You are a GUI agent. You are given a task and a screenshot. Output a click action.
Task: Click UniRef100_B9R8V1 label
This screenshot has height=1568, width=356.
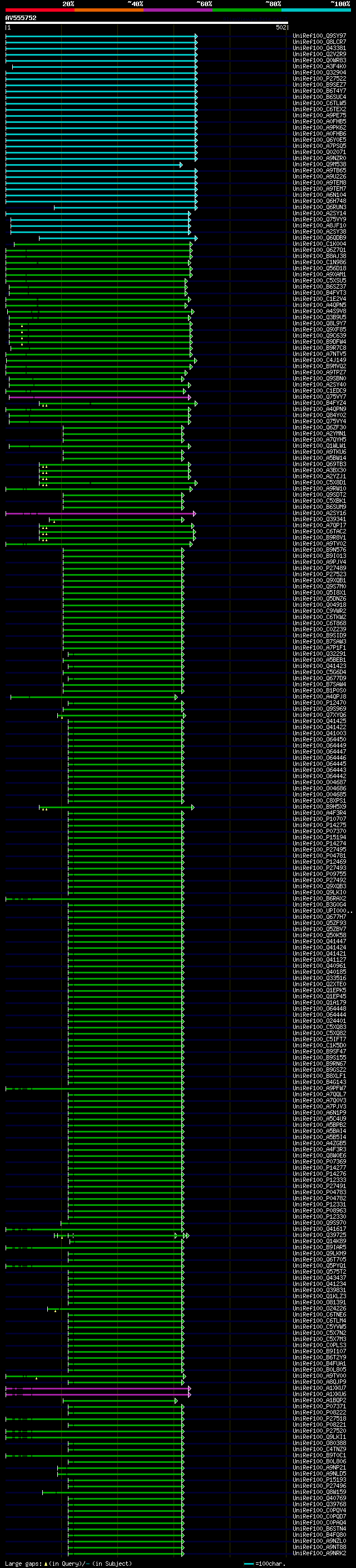point(319,537)
